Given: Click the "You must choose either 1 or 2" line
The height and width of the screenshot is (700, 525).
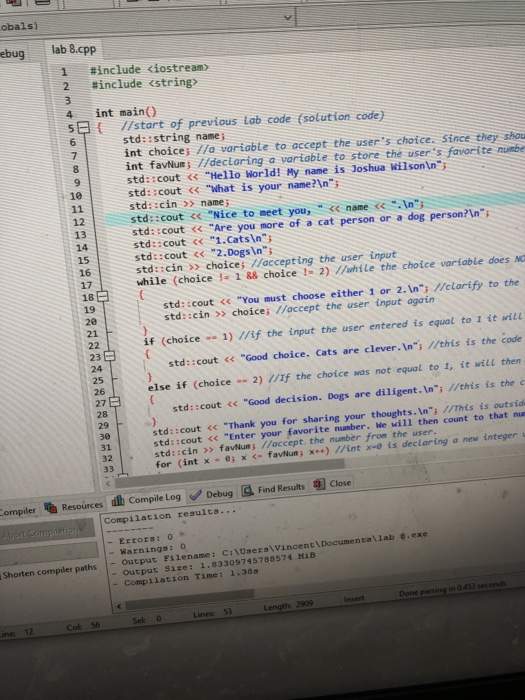Looking at the screenshot, I should [x=295, y=295].
